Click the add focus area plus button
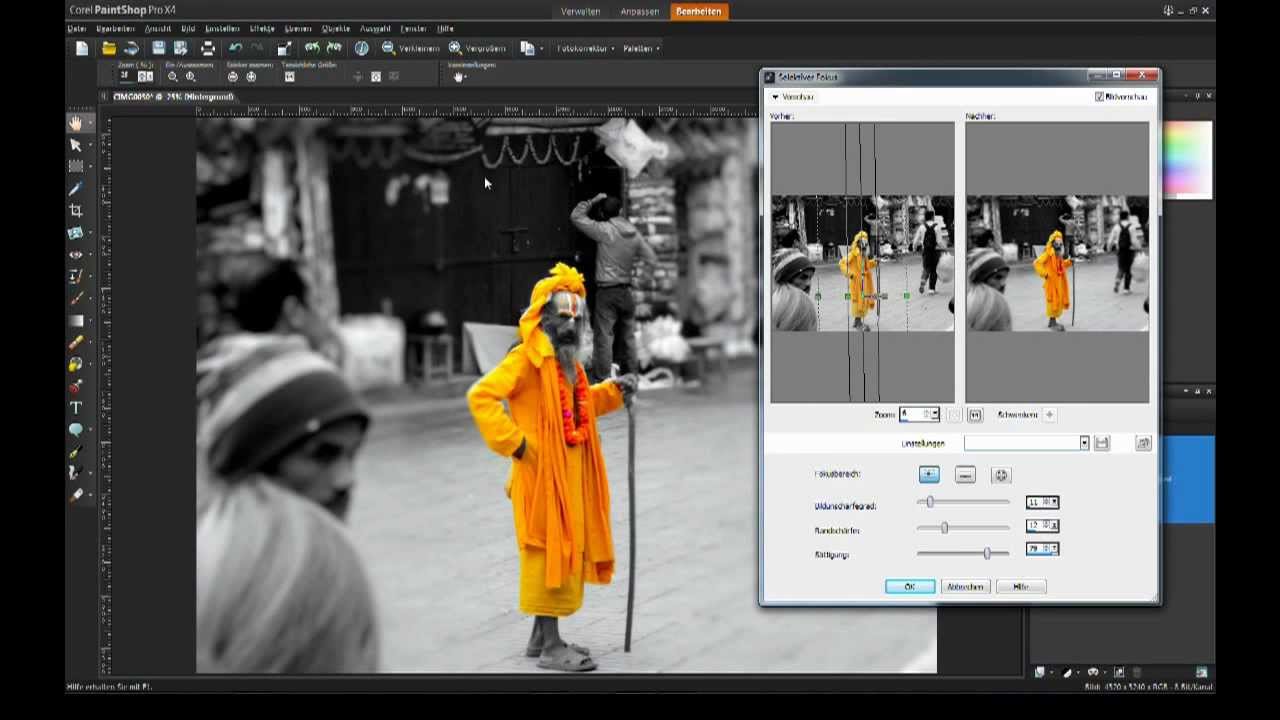Image resolution: width=1280 pixels, height=720 pixels. [x=929, y=475]
